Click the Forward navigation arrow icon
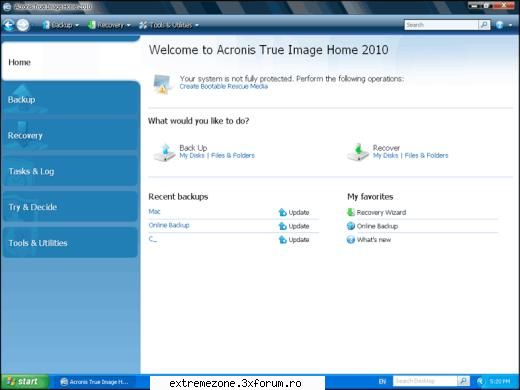 23,25
